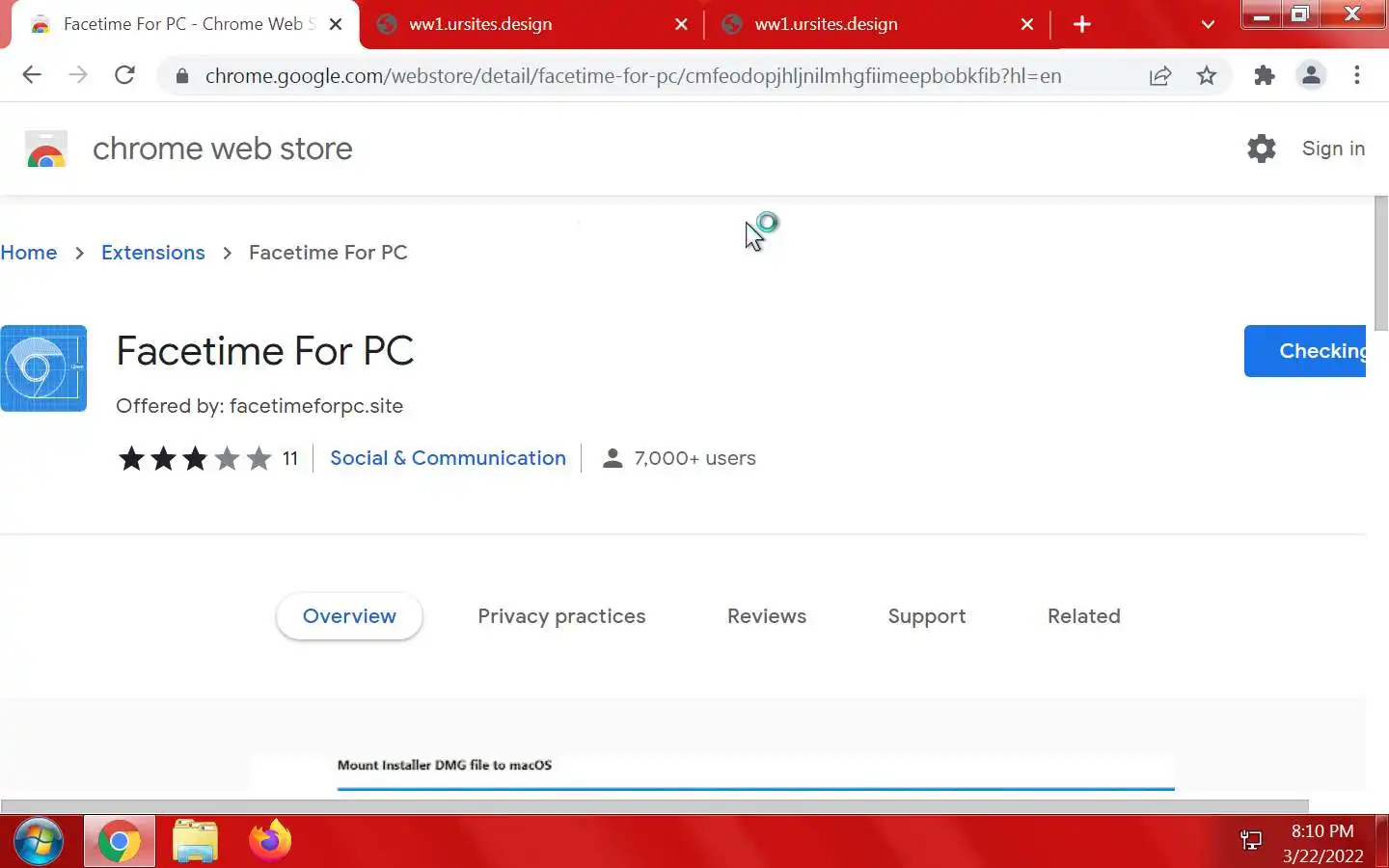This screenshot has height=868, width=1389.
Task: Reload the current page
Action: tap(124, 75)
